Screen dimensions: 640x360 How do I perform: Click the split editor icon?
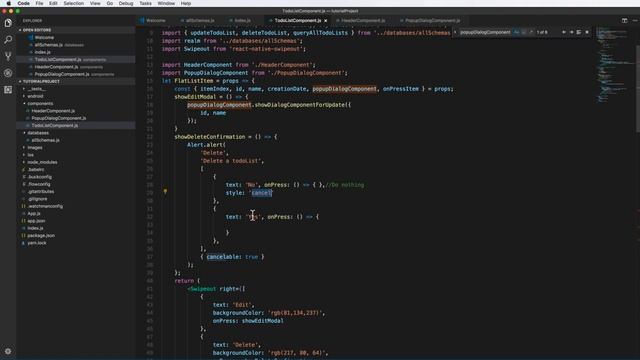(624, 20)
